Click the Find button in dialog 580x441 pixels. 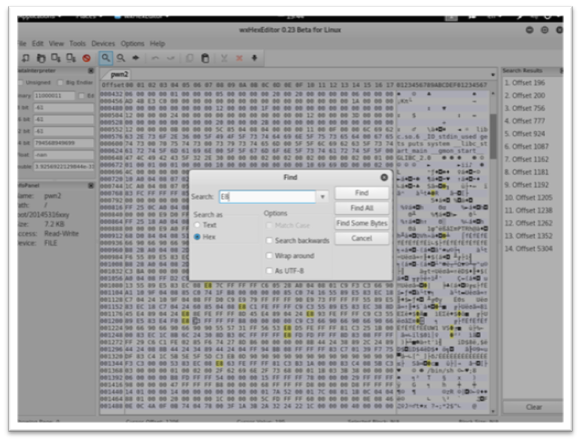(362, 193)
